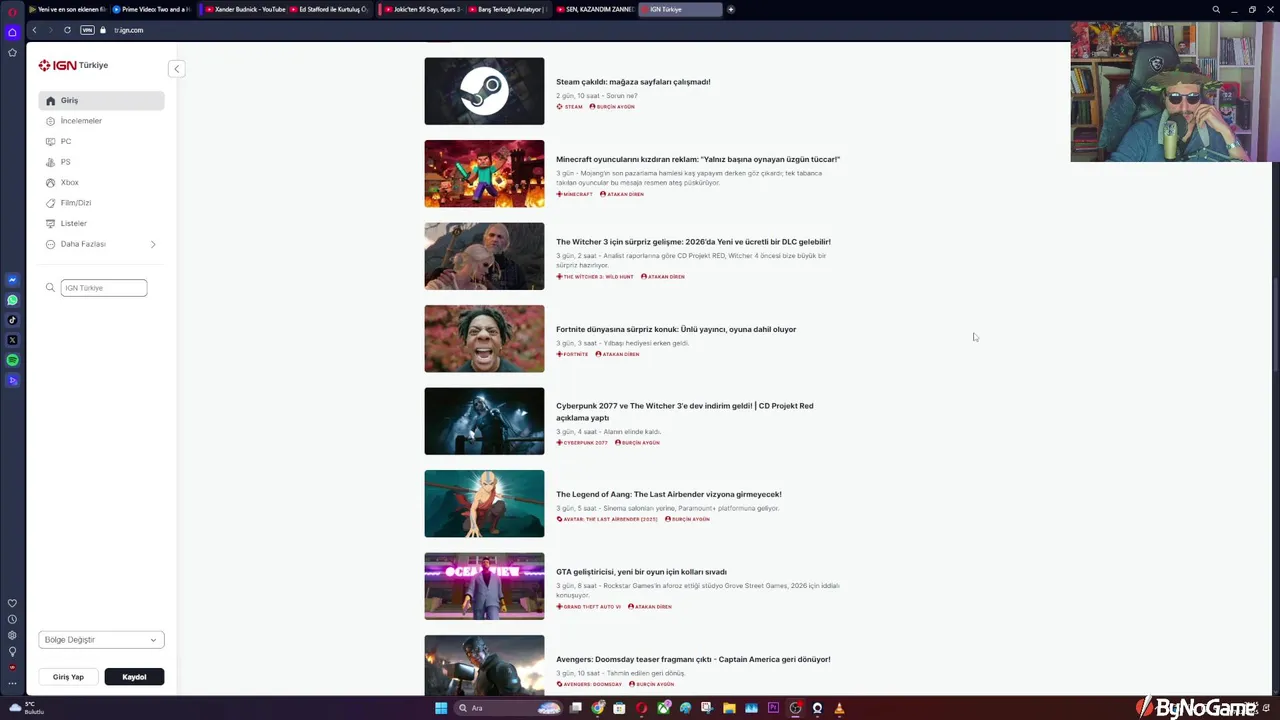Open Windows Start menu
The image size is (1280, 720).
(x=441, y=708)
